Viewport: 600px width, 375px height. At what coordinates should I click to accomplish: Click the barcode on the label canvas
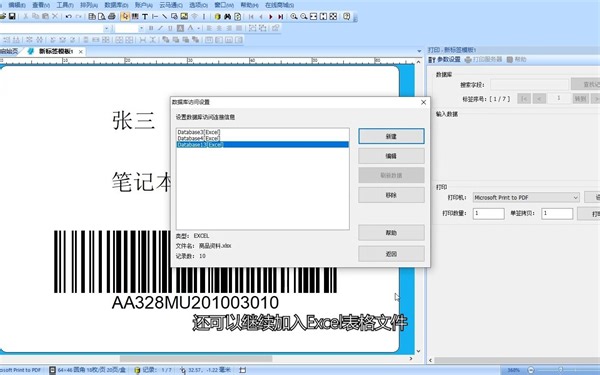[x=196, y=262]
